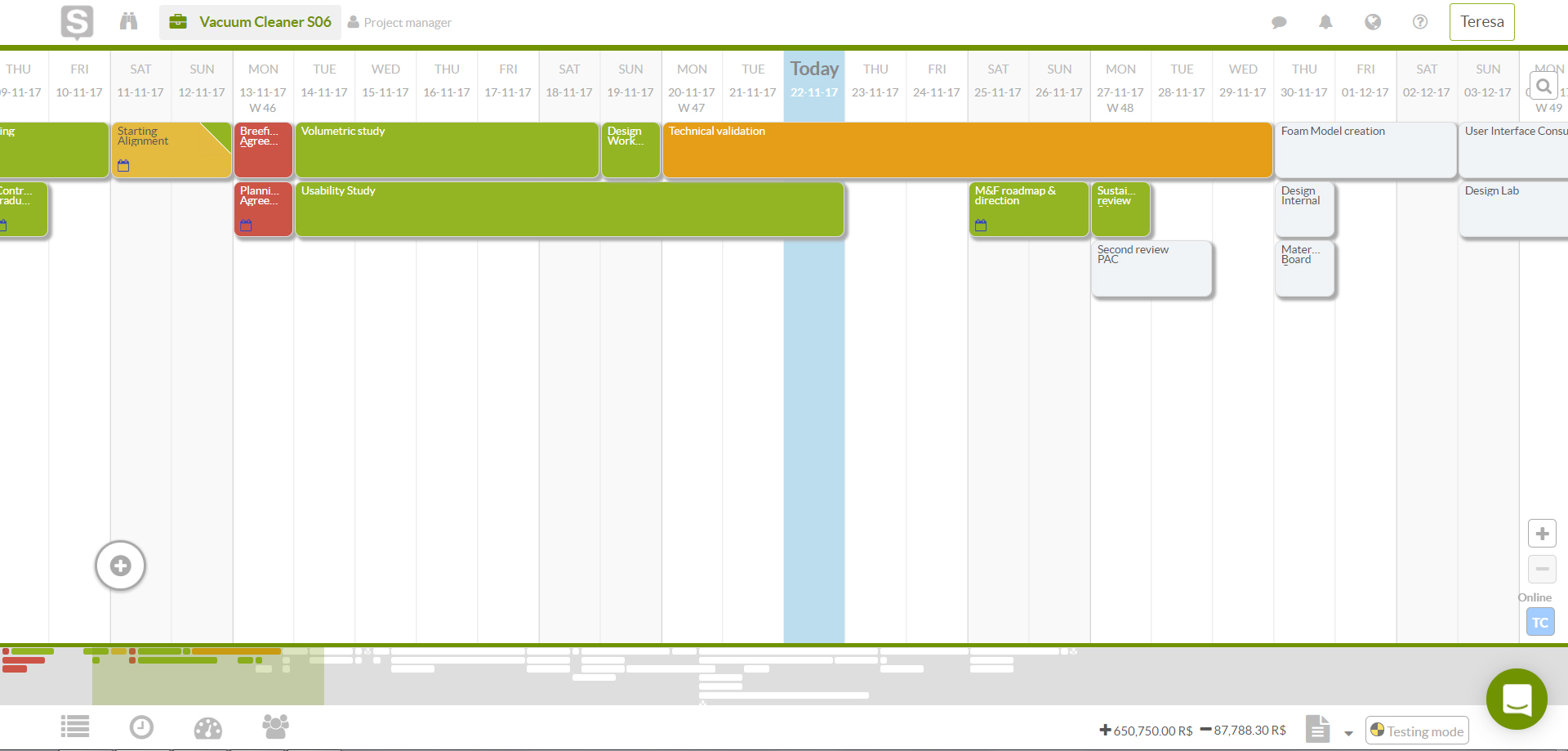Screen dimensions: 1568x751
Task: Select the red Planni... Agree... activity
Action: pyautogui.click(x=263, y=209)
